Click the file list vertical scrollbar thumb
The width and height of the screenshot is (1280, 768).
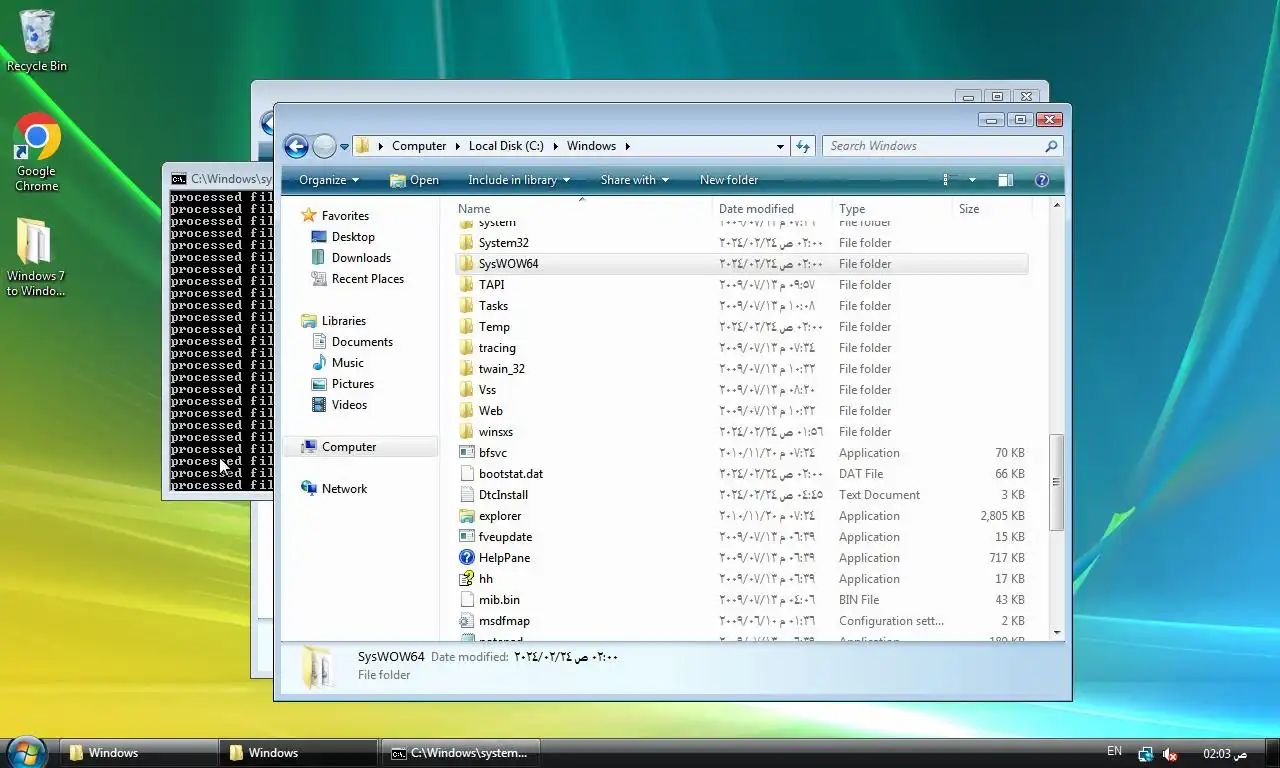coord(1056,482)
